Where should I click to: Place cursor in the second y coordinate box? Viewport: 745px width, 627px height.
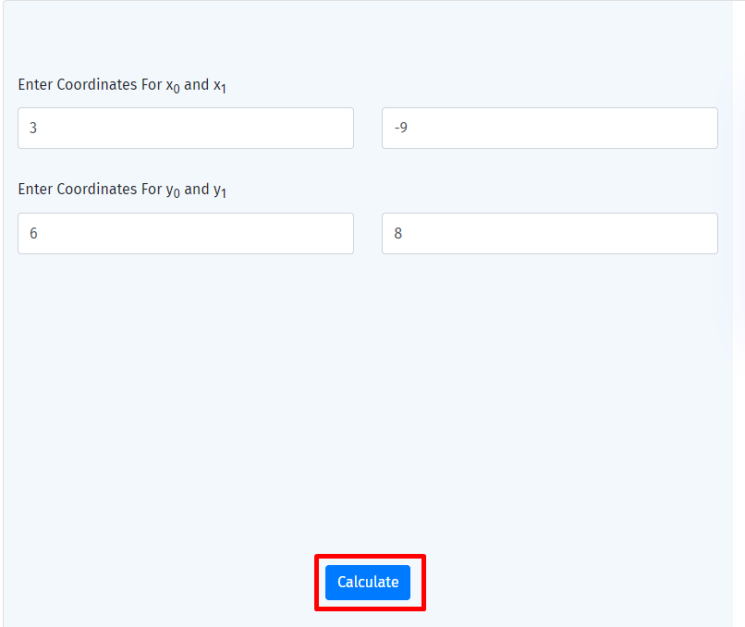point(549,233)
